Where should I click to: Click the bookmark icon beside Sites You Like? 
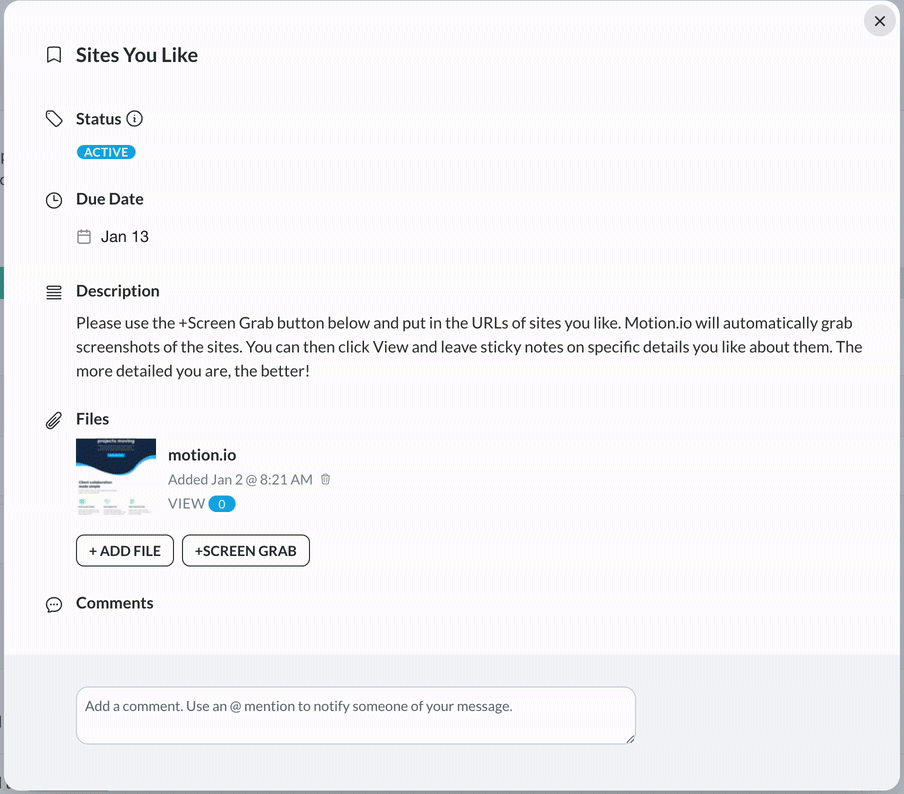tap(53, 55)
